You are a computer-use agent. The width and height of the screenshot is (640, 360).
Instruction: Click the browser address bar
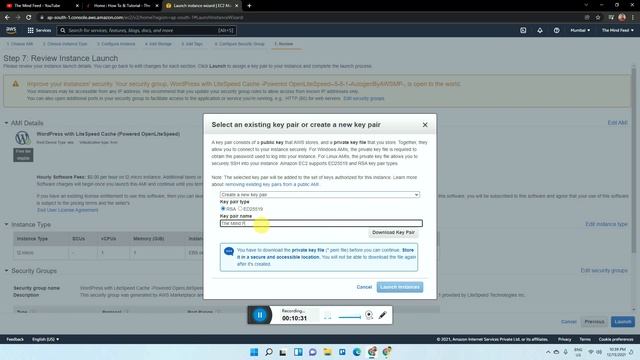[x=310, y=18]
